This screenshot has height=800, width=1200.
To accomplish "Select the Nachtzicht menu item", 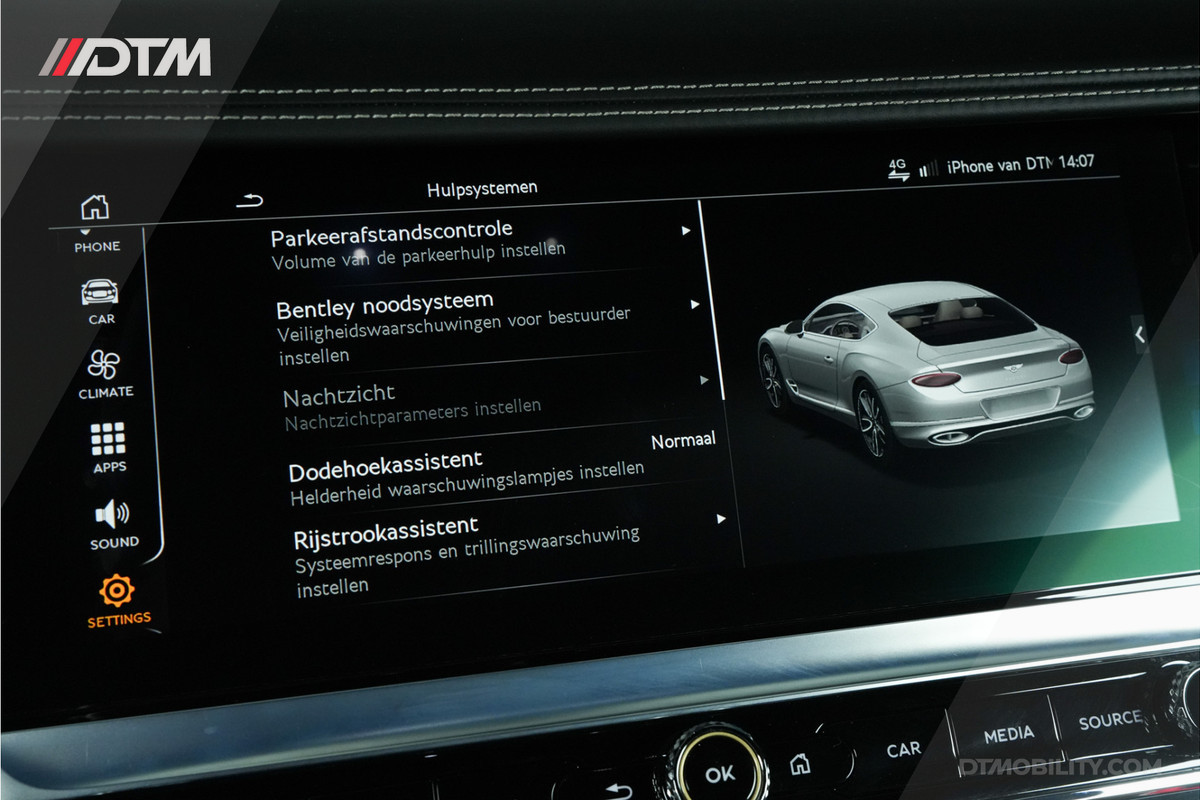I will click(340, 396).
